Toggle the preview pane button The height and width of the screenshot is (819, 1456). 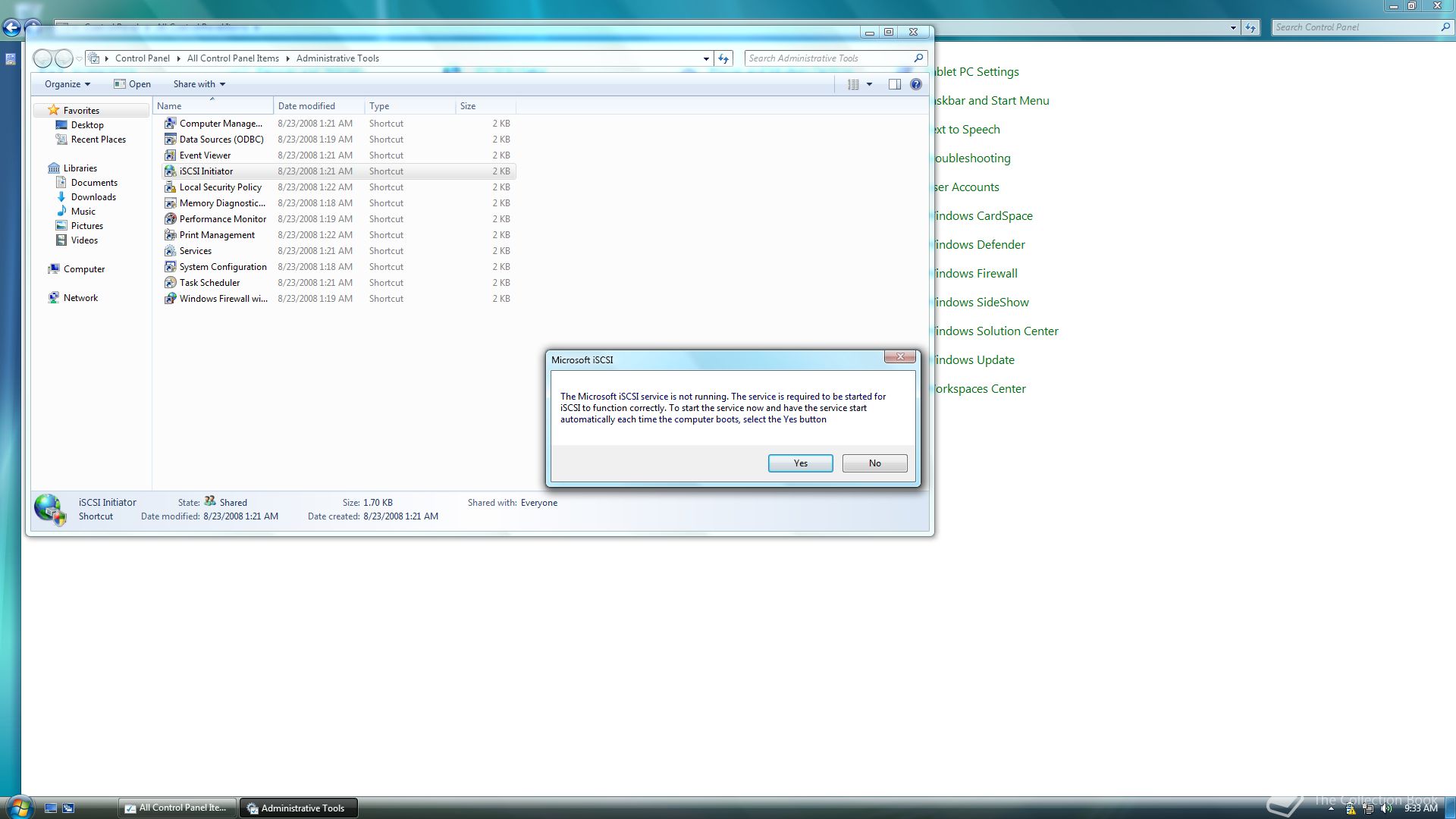pos(895,84)
